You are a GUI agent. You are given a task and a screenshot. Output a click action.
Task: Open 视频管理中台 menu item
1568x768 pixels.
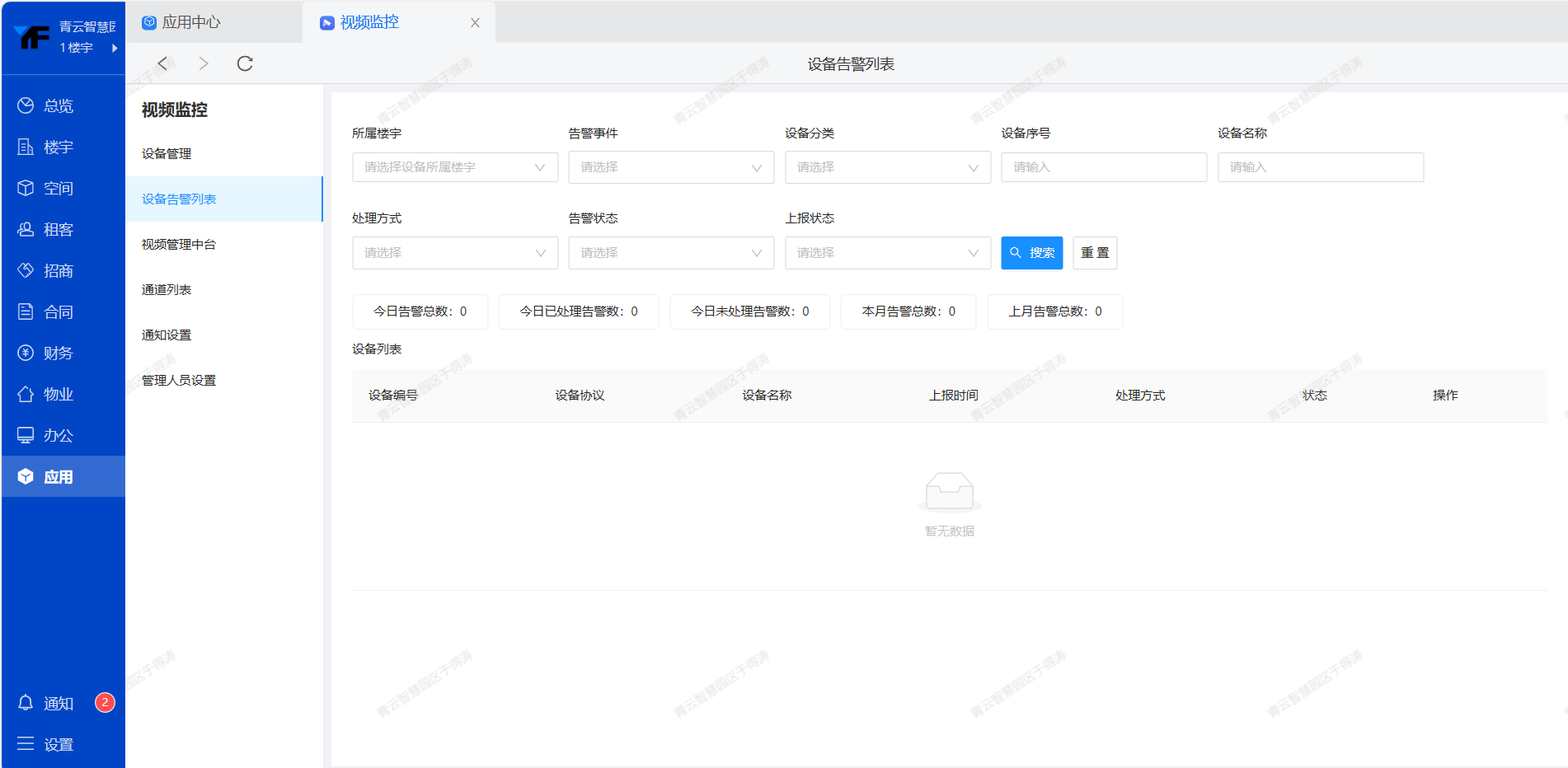click(x=179, y=245)
